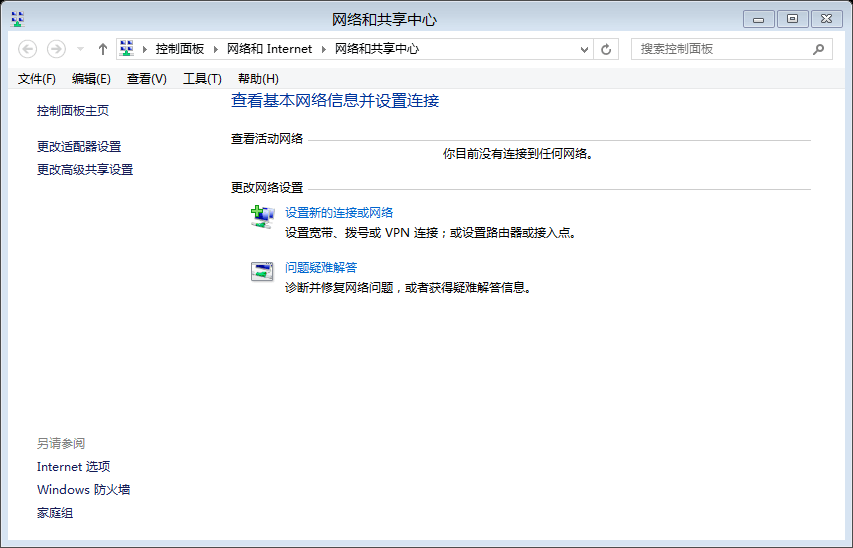Viewport: 853px width, 548px height.
Task: Click the Forward navigation arrow
Action: point(56,49)
